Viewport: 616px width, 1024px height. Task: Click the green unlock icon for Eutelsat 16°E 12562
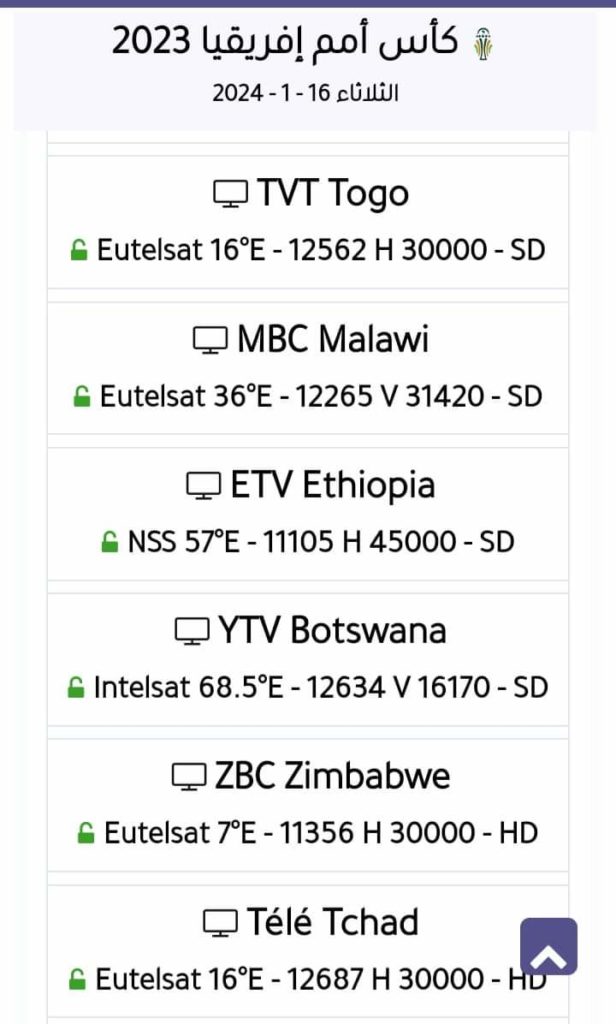(x=78, y=251)
